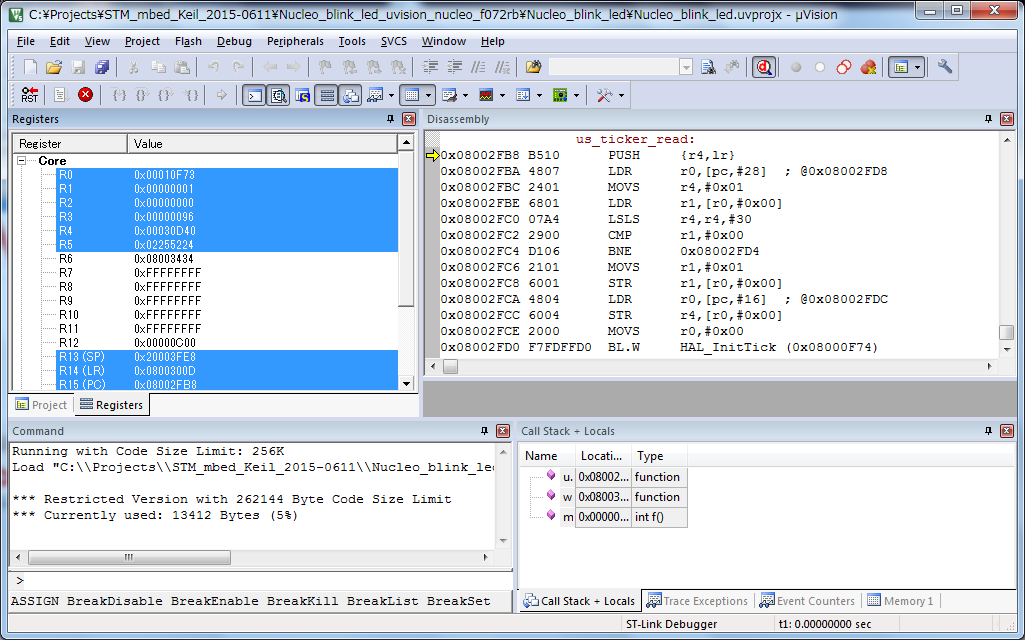Click the Step Out braces icon

[165, 95]
